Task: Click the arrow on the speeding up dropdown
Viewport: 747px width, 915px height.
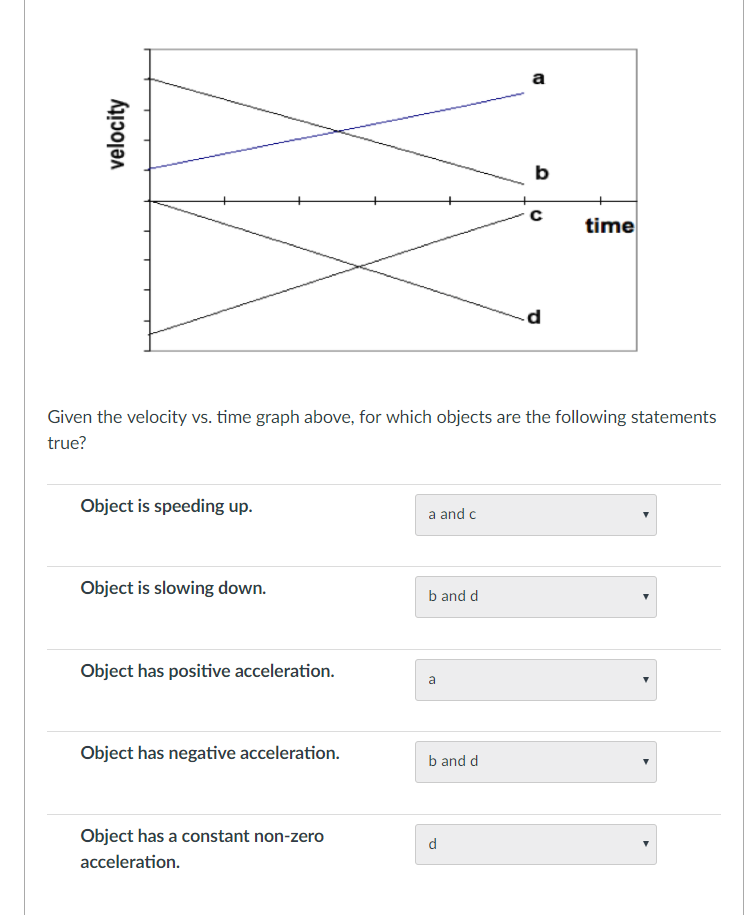Action: tap(645, 514)
